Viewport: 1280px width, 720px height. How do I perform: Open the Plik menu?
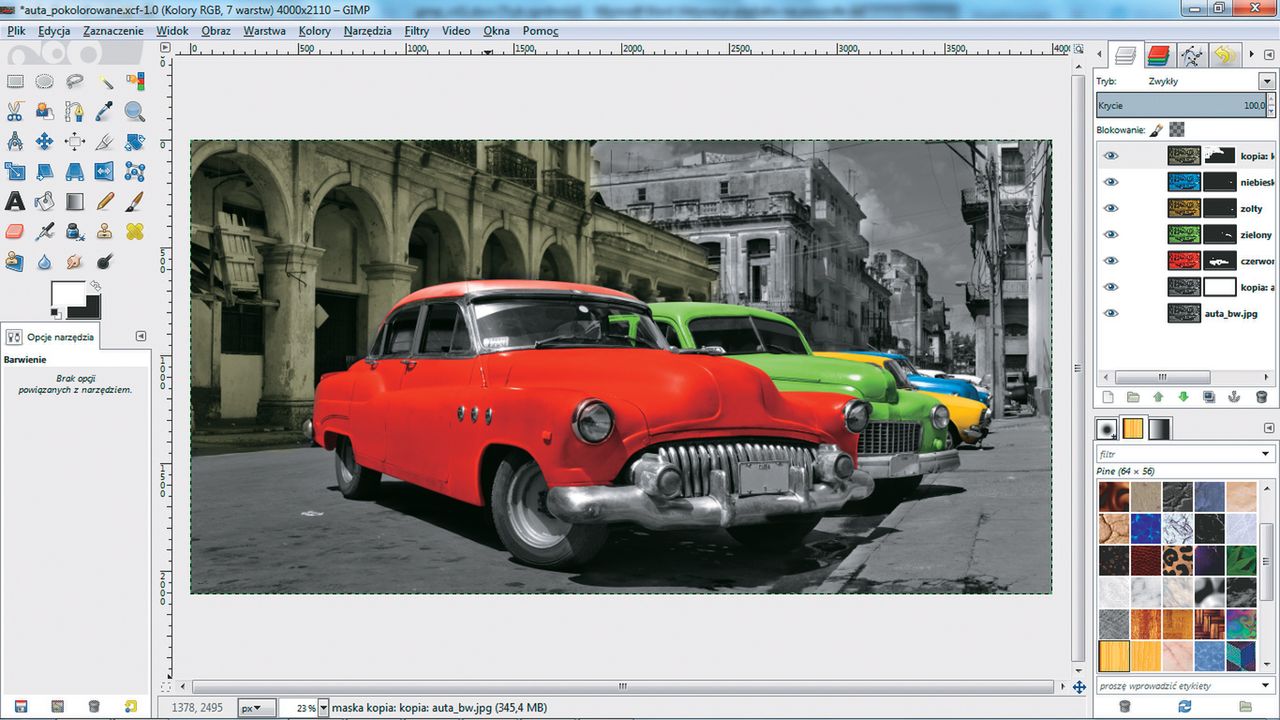pos(16,31)
